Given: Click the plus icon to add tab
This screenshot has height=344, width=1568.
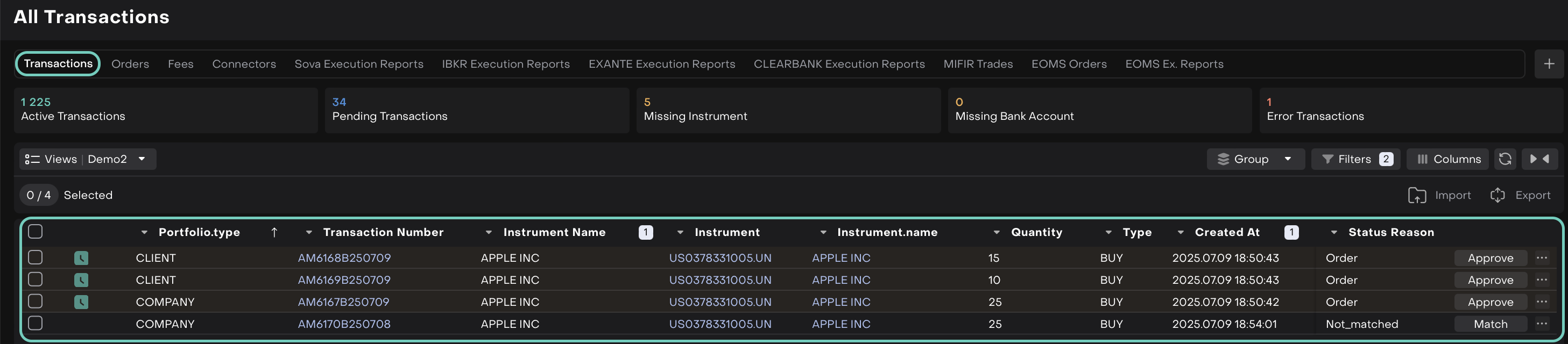Looking at the screenshot, I should 1549,64.
